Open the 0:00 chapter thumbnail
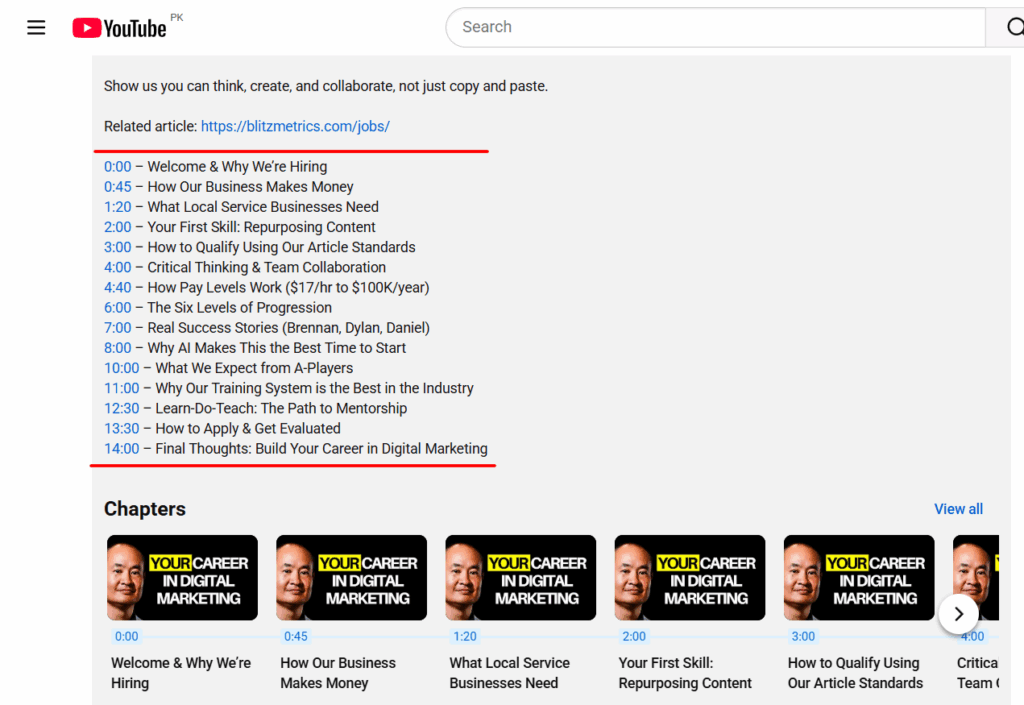The width and height of the screenshot is (1024, 705). pyautogui.click(x=182, y=578)
